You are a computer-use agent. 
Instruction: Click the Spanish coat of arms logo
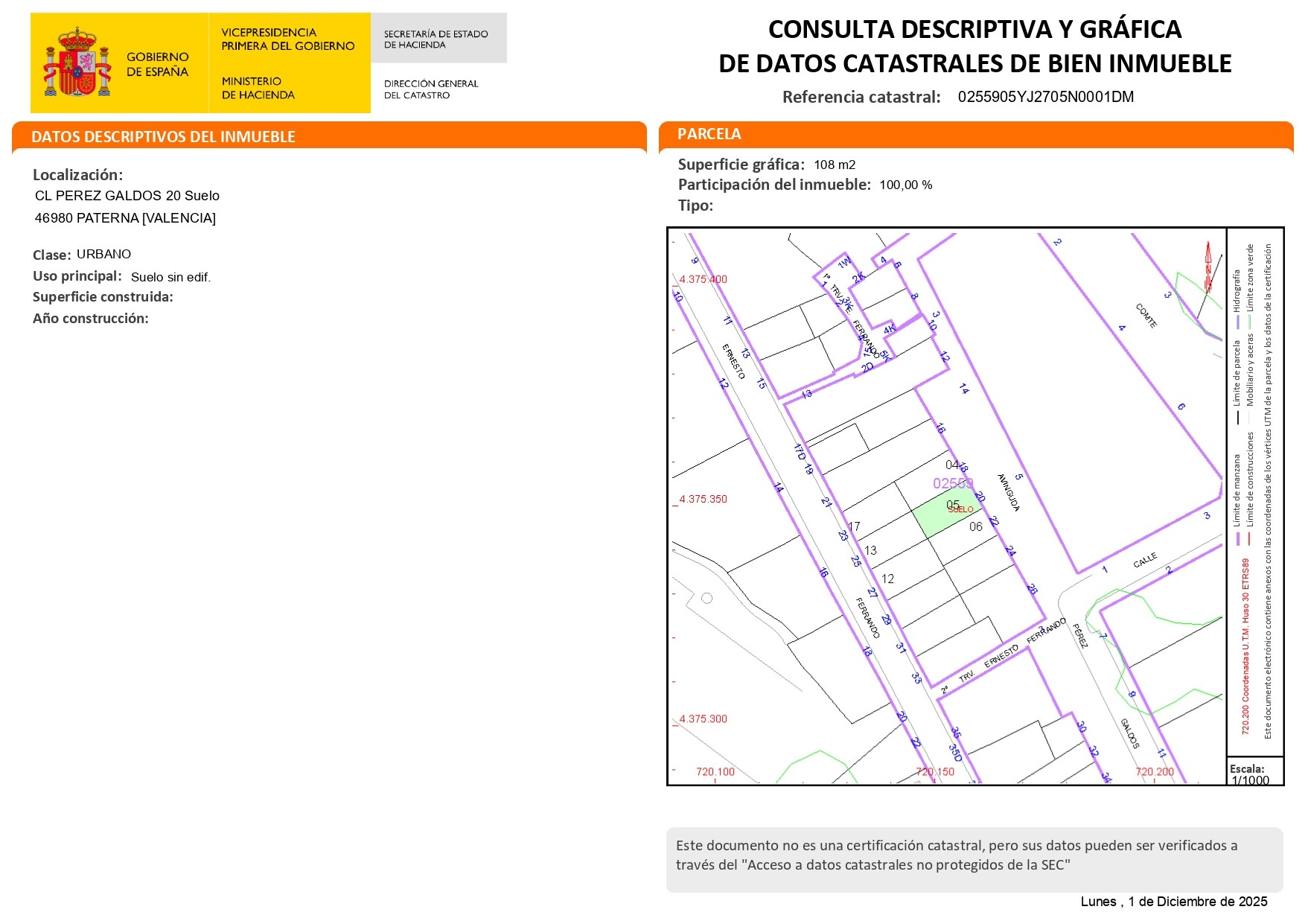click(77, 63)
